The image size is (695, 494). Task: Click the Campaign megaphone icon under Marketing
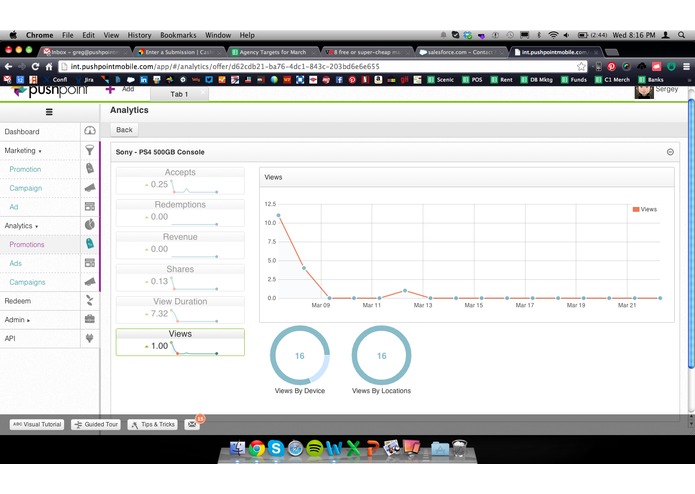90,187
